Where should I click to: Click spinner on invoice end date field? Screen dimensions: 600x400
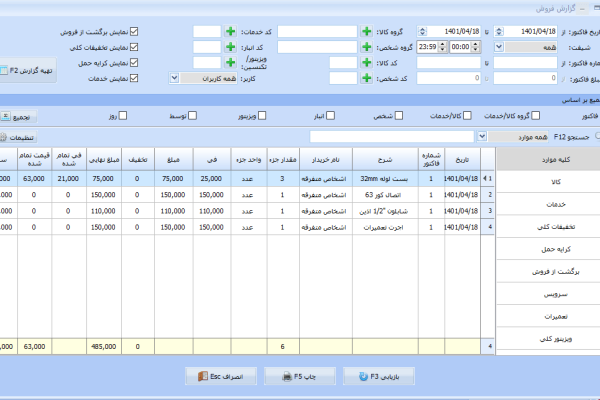422,31
